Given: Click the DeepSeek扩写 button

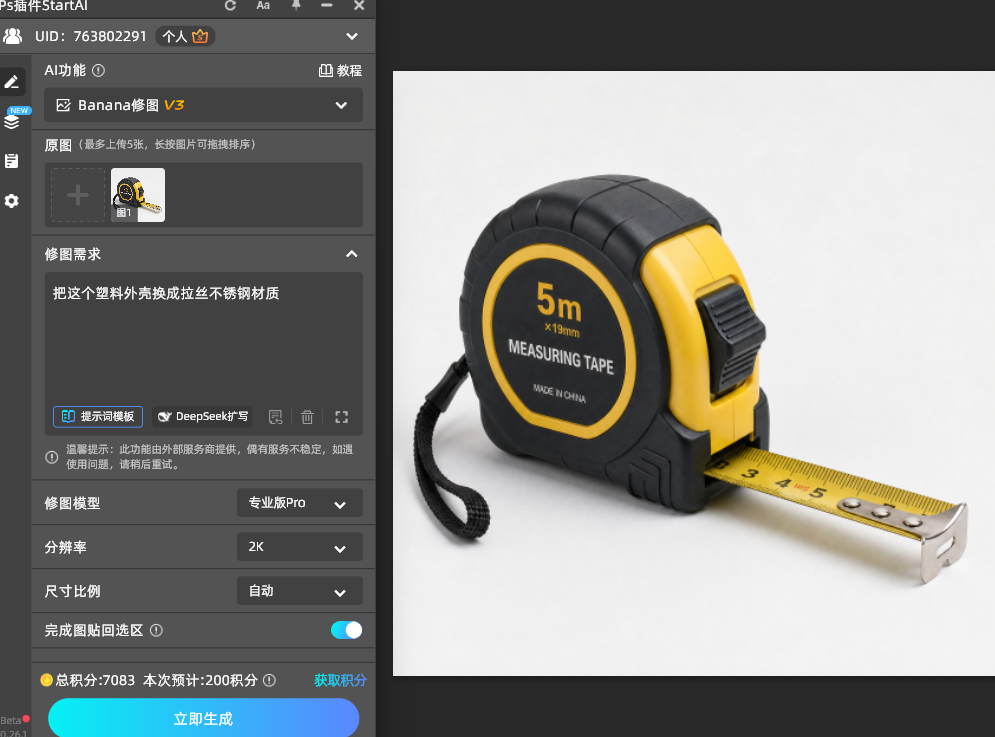Looking at the screenshot, I should (202, 416).
